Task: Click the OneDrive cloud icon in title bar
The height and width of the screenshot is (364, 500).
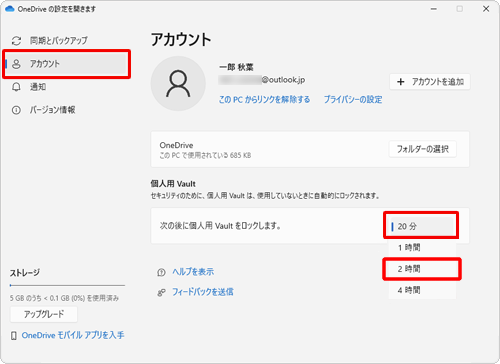Action: [10, 9]
